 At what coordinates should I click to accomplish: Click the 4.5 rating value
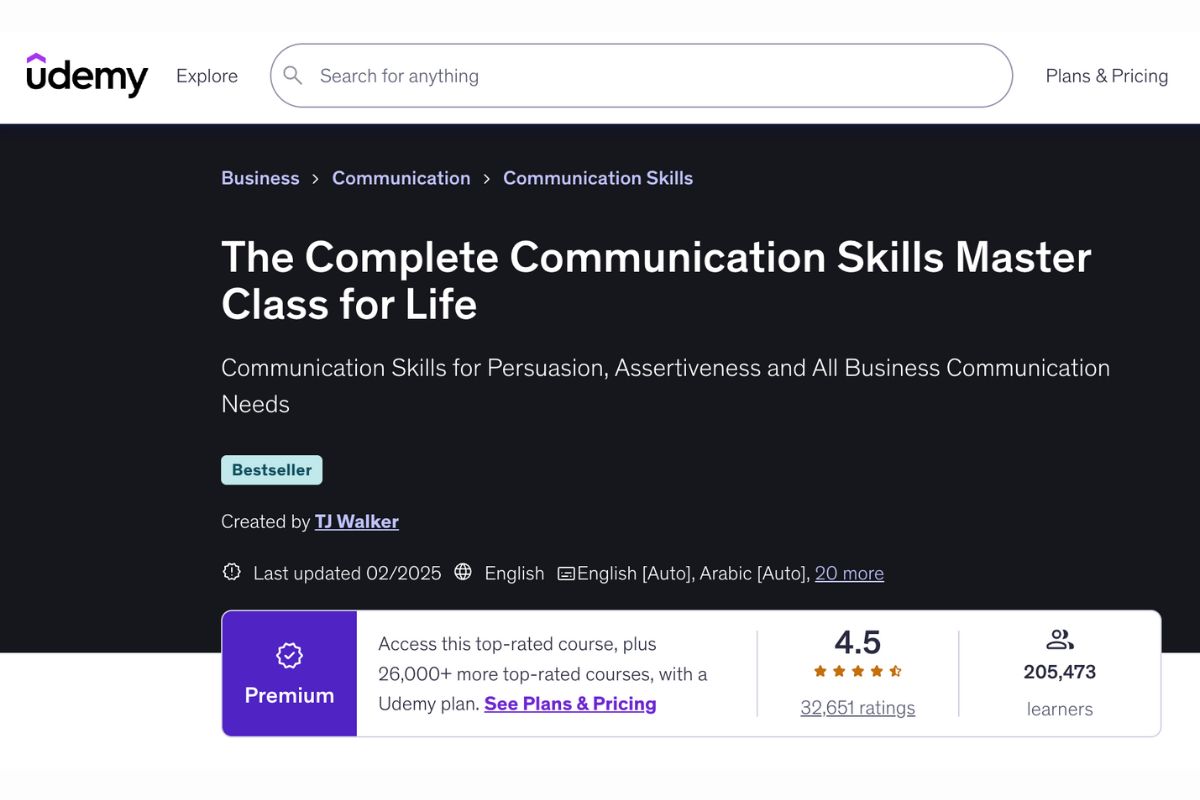click(857, 642)
